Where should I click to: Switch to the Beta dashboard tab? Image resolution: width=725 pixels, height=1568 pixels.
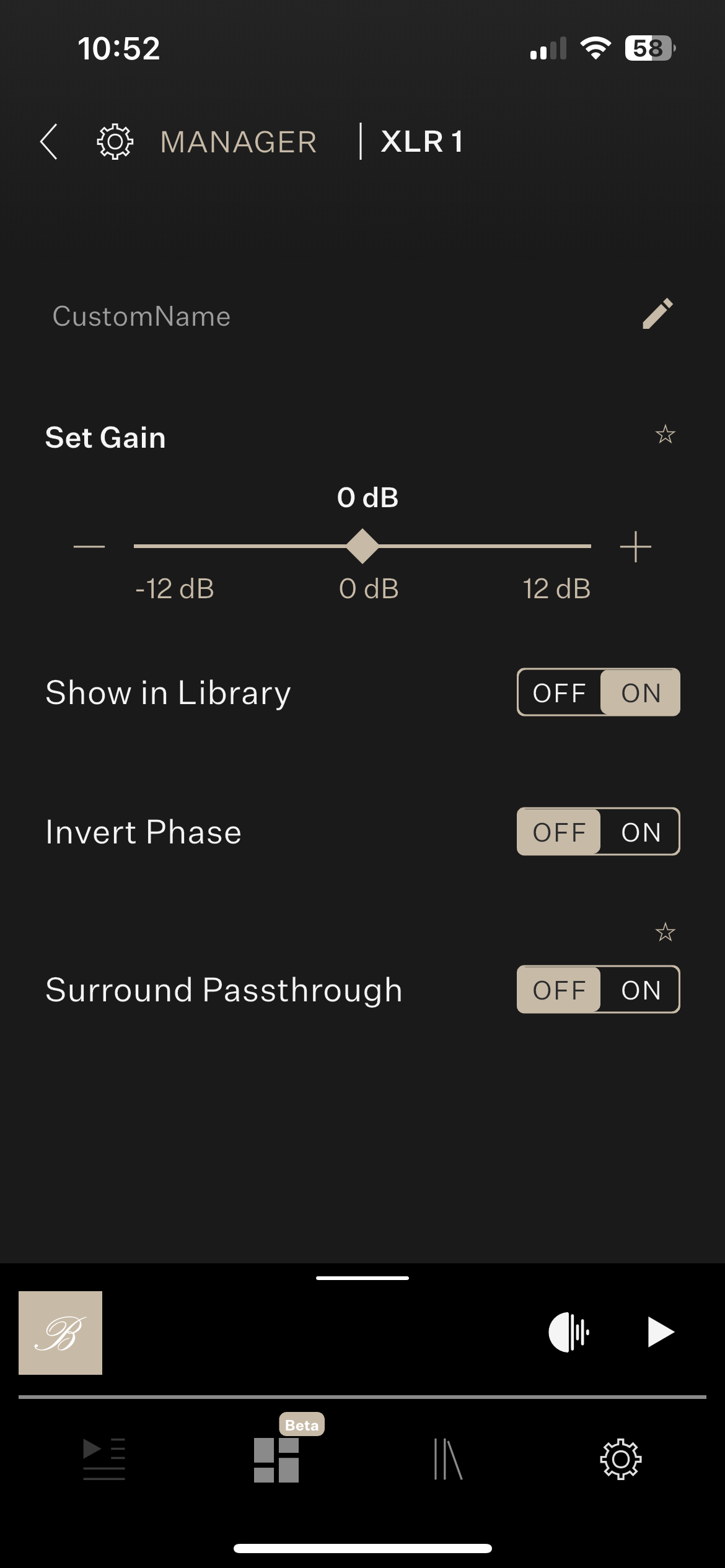(x=276, y=1460)
